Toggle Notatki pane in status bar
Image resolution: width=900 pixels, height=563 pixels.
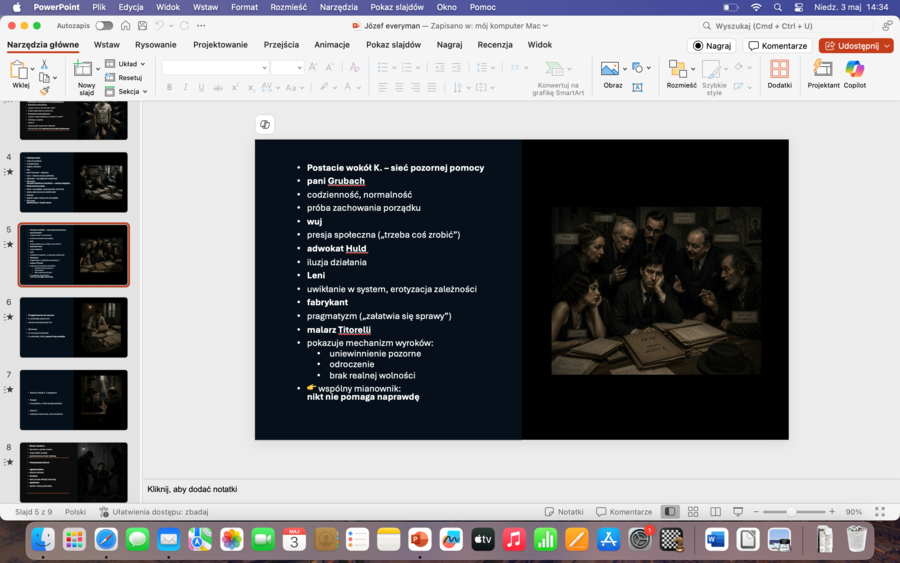point(564,511)
